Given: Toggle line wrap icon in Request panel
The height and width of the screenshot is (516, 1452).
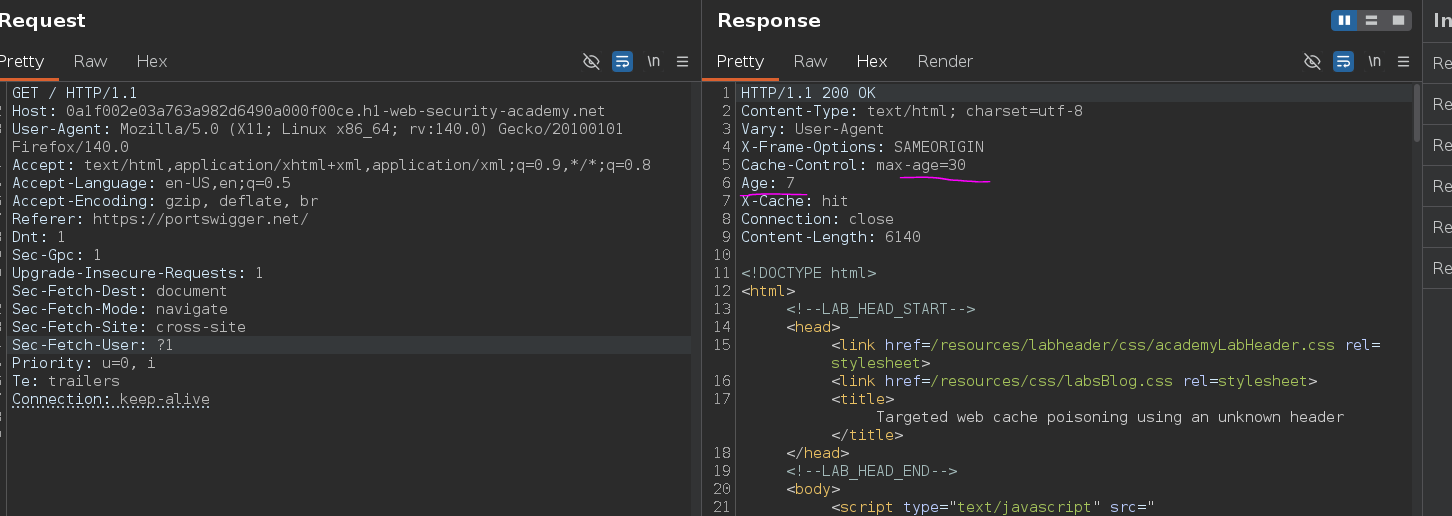Looking at the screenshot, I should (622, 61).
